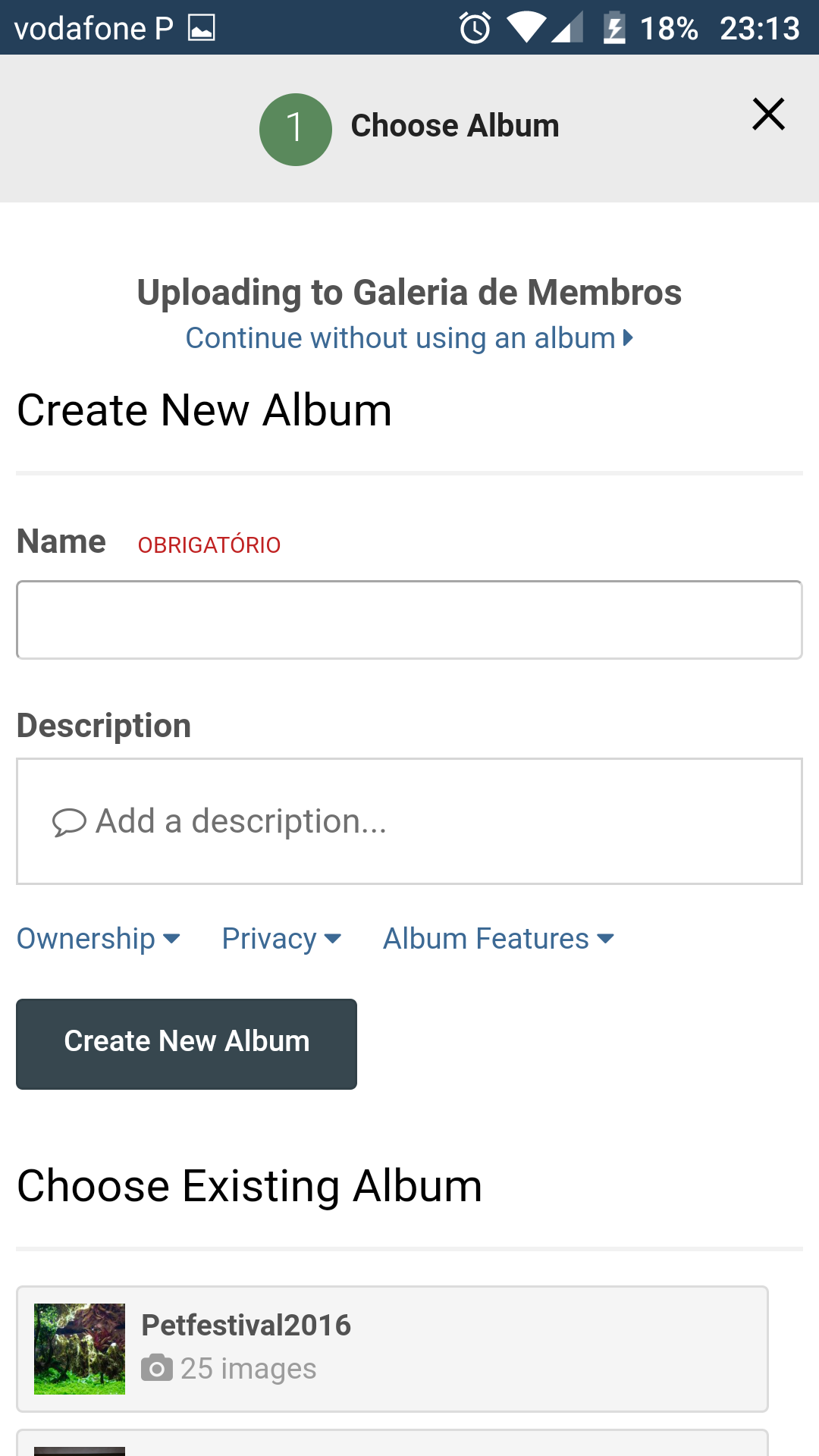Viewport: 819px width, 1456px height.
Task: Tap the arrow beside Continue without album
Action: (628, 338)
